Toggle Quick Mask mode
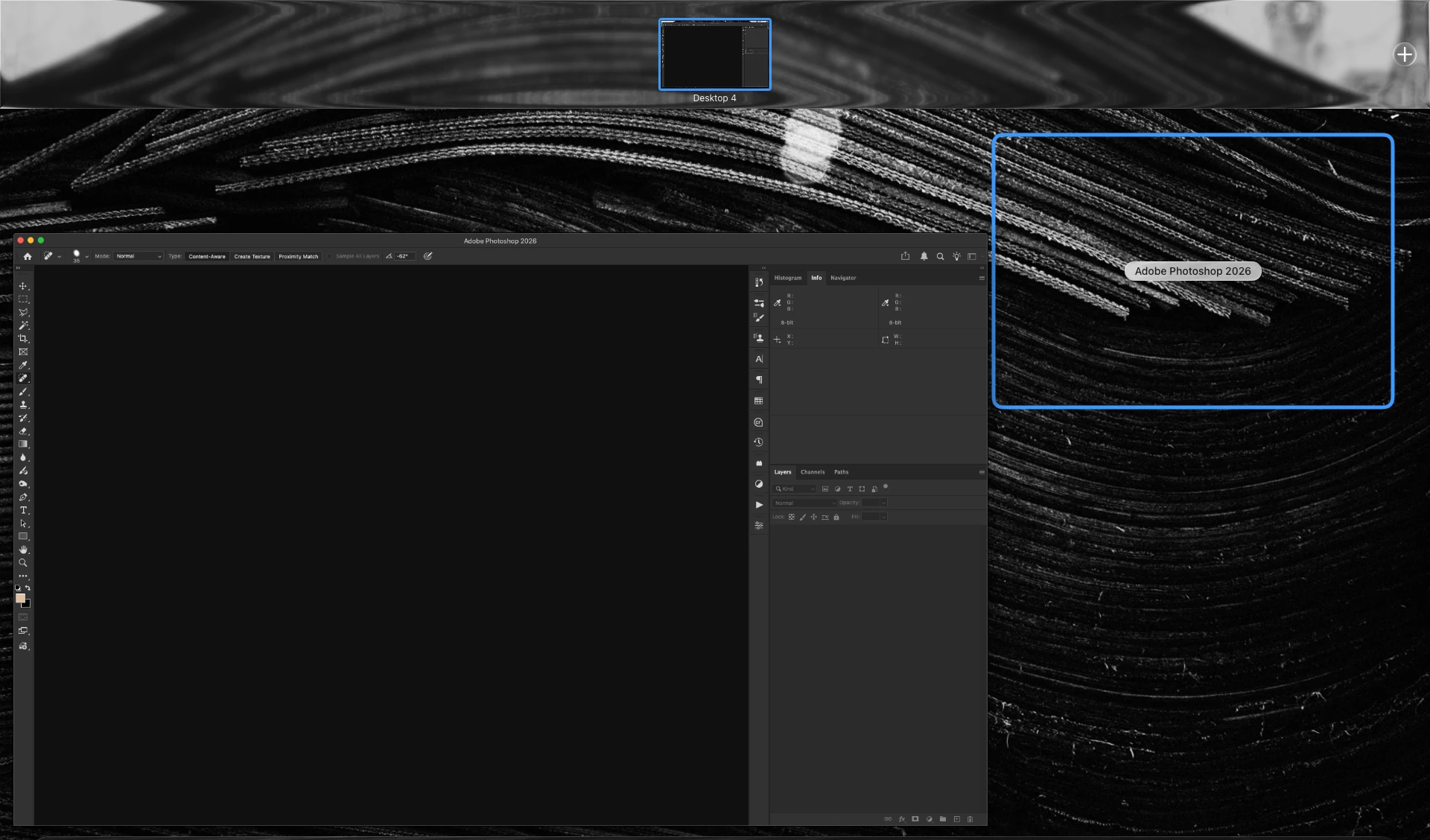The image size is (1430, 840). (x=23, y=617)
